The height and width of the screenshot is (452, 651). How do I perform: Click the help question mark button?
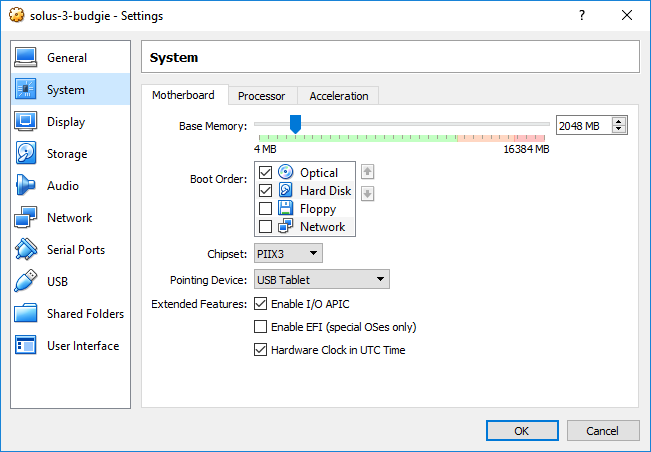pyautogui.click(x=582, y=15)
